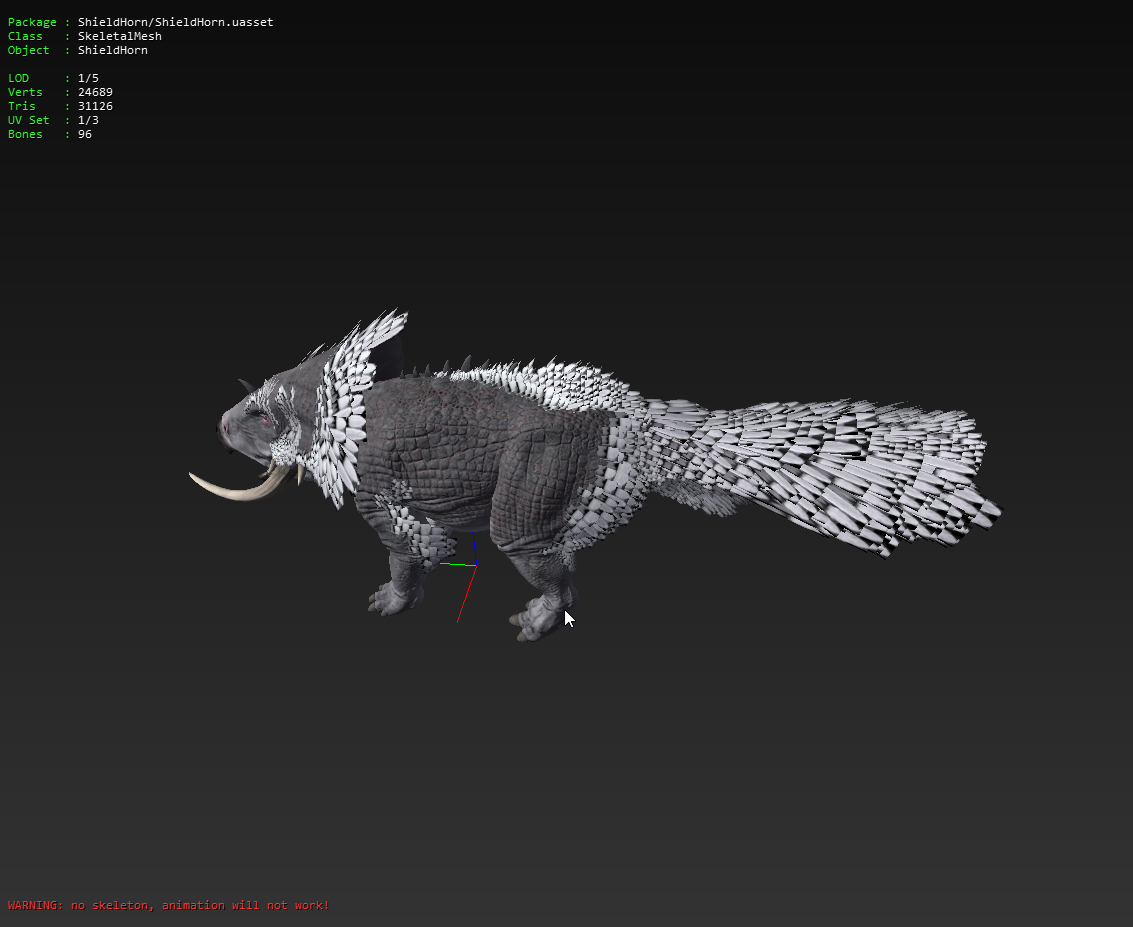This screenshot has width=1133, height=927.
Task: Click the SkeletalMesh class value
Action: 119,36
